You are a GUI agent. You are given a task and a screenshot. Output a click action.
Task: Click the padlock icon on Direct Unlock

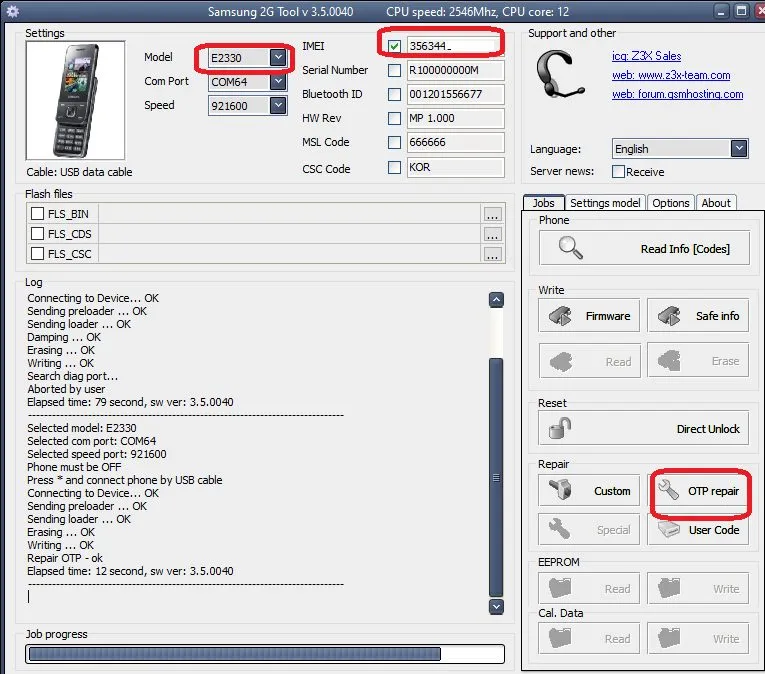tap(560, 428)
